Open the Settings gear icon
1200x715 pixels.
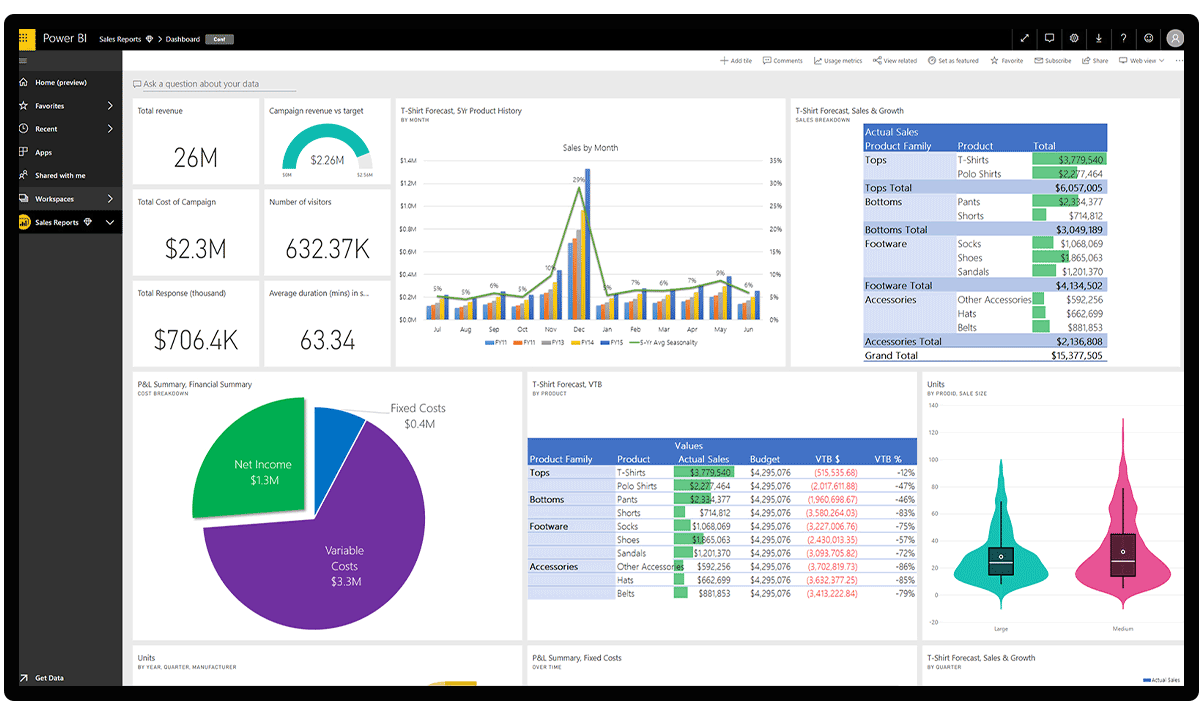(1074, 38)
